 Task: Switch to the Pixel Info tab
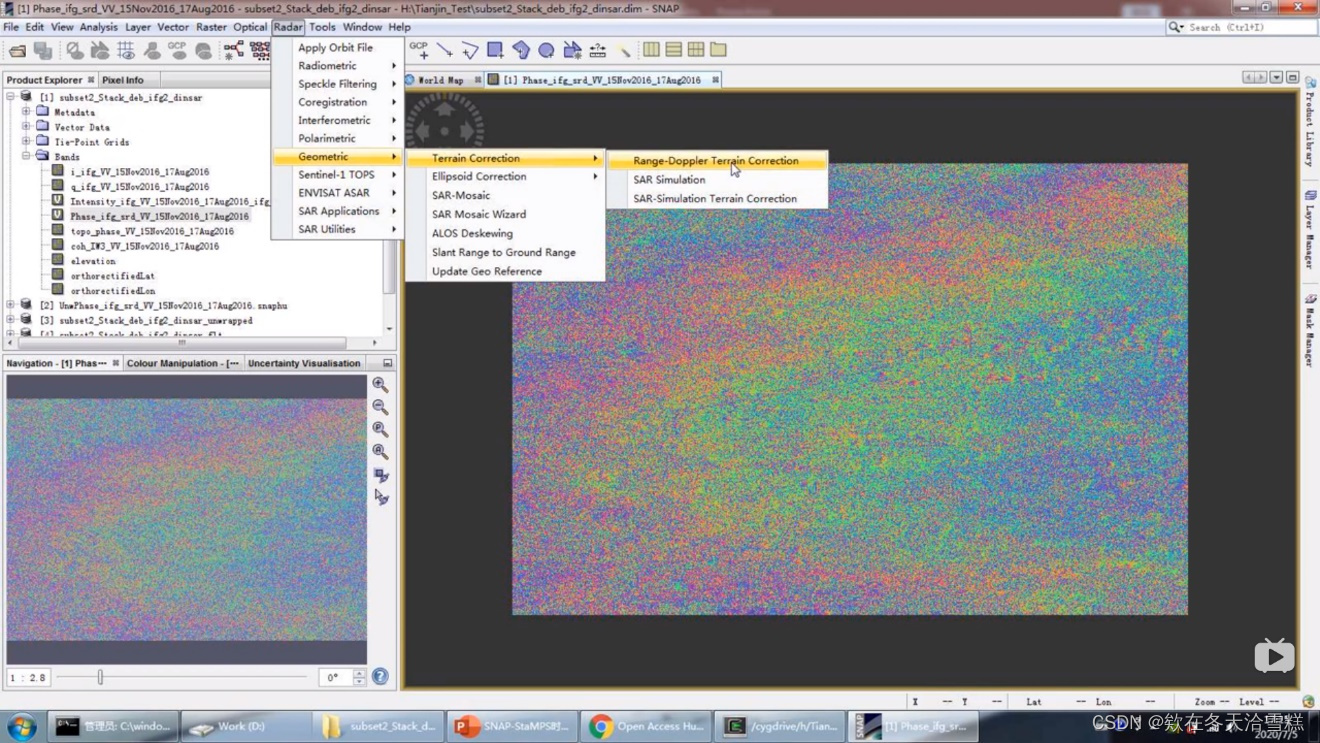pos(123,80)
